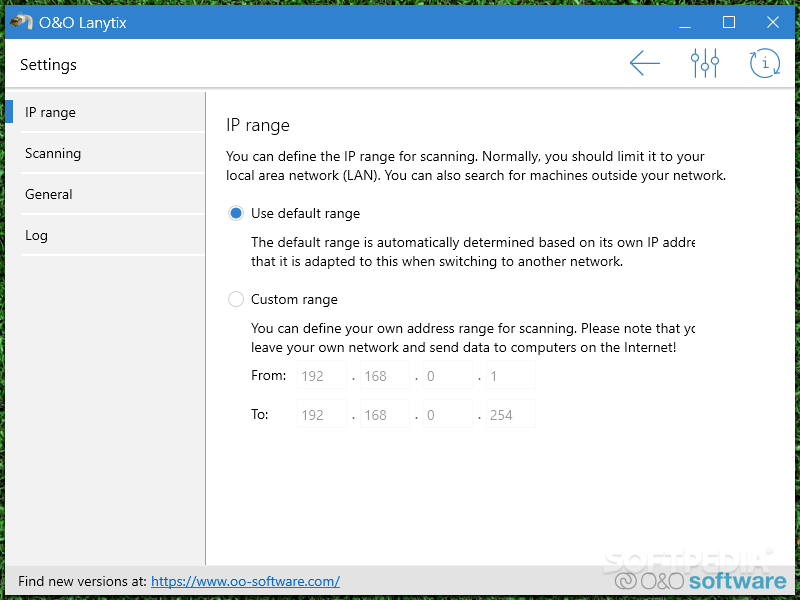
Task: Click the back arrow icon
Action: click(645, 64)
